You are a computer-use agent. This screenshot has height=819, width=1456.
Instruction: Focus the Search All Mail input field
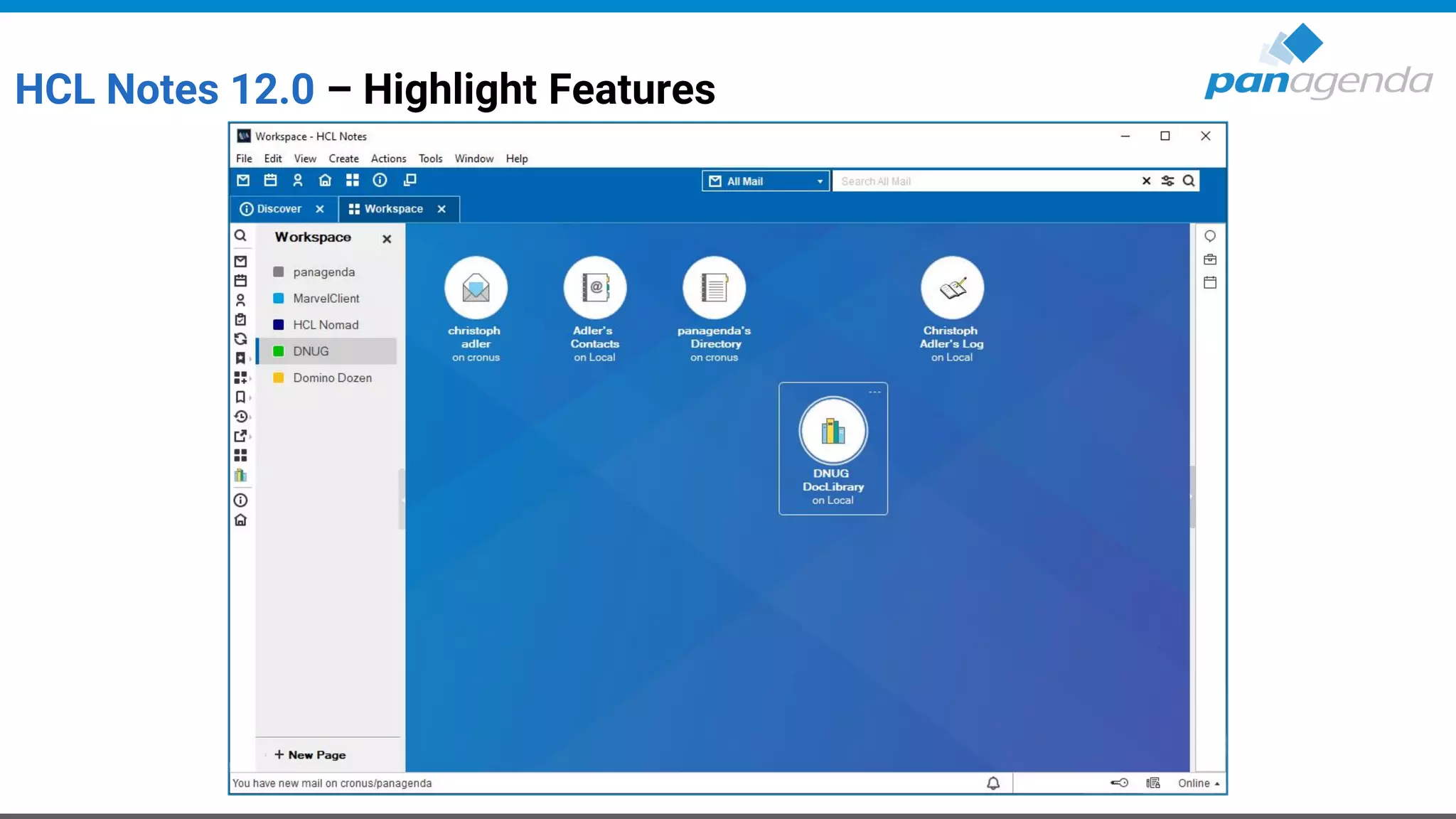pos(987,181)
